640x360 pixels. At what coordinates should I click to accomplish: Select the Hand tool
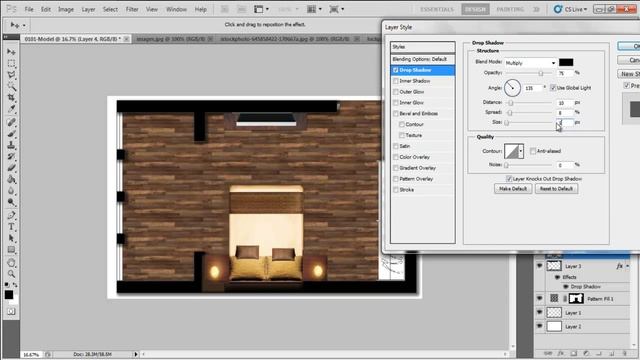(11, 263)
